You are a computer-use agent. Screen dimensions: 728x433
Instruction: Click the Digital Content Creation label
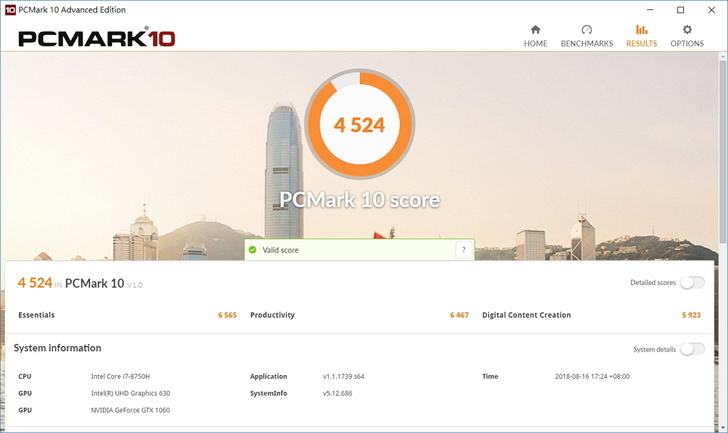526,315
